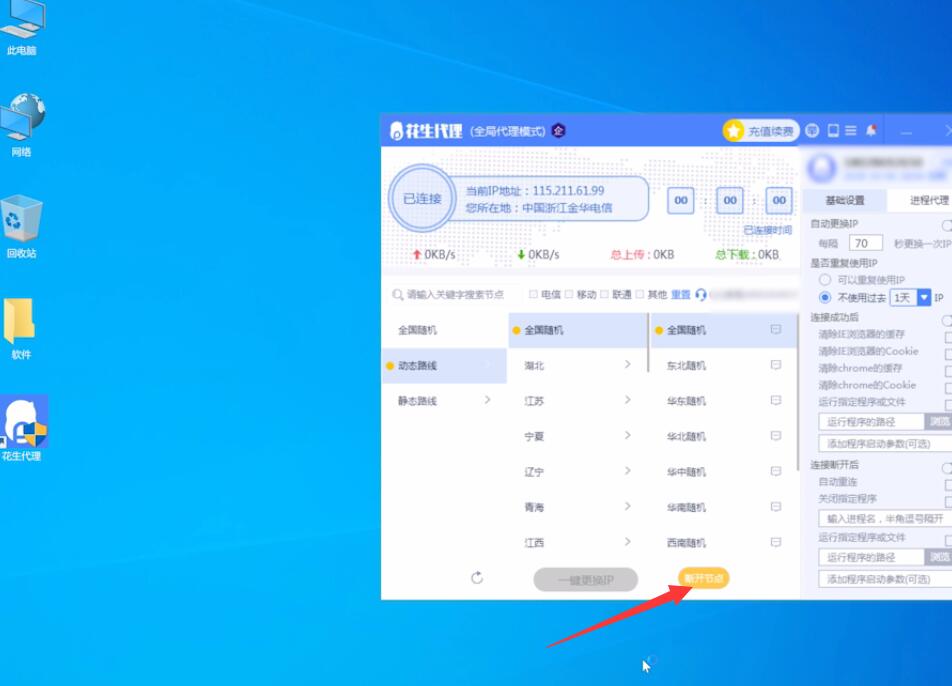Expand the 动态路线 chevron
The image size is (952, 686).
488,365
